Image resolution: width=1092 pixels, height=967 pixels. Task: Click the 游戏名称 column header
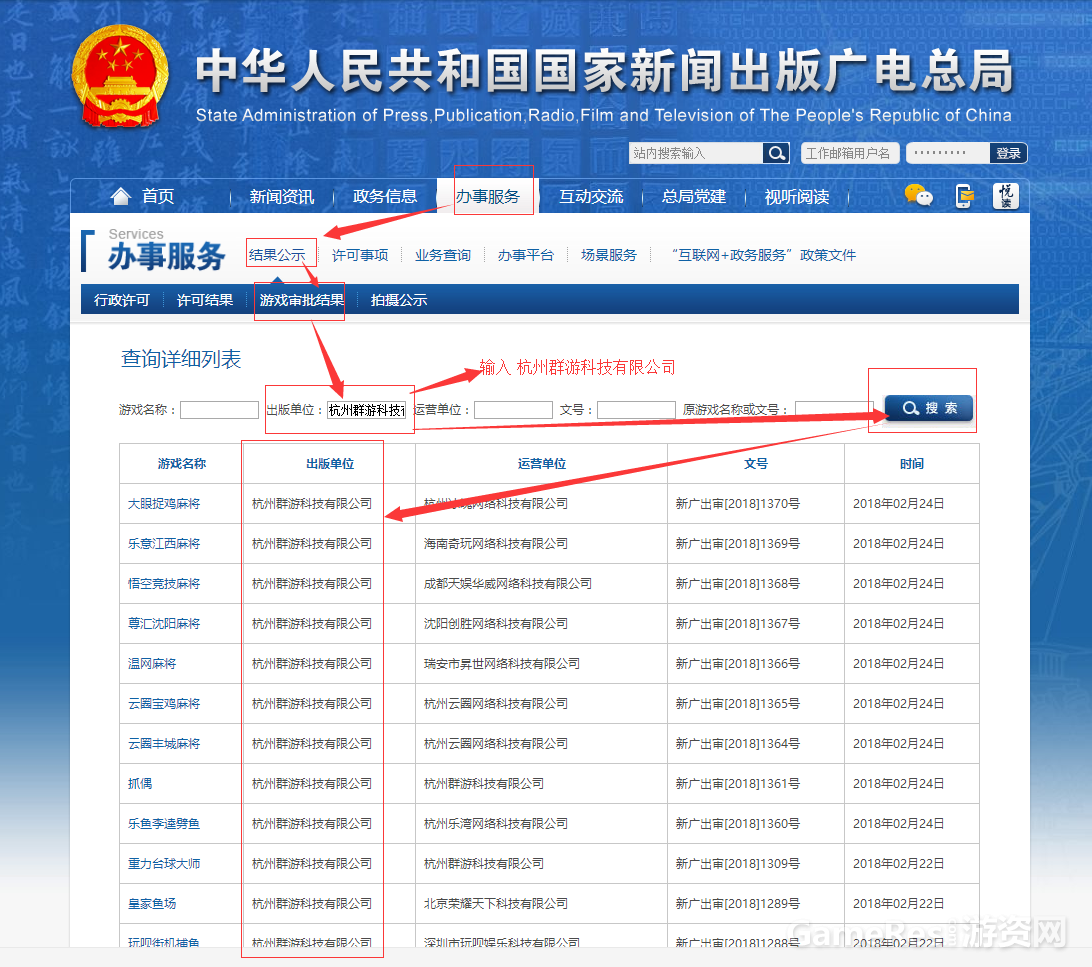(x=181, y=464)
